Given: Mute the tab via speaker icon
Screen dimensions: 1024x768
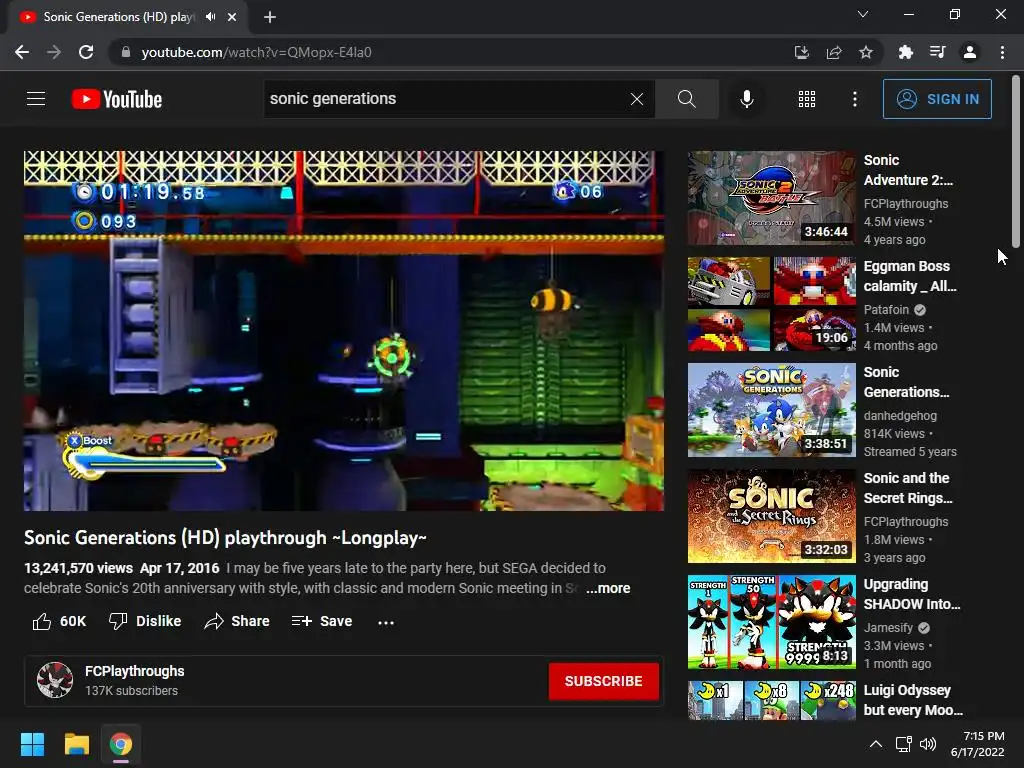Looking at the screenshot, I should (x=210, y=17).
